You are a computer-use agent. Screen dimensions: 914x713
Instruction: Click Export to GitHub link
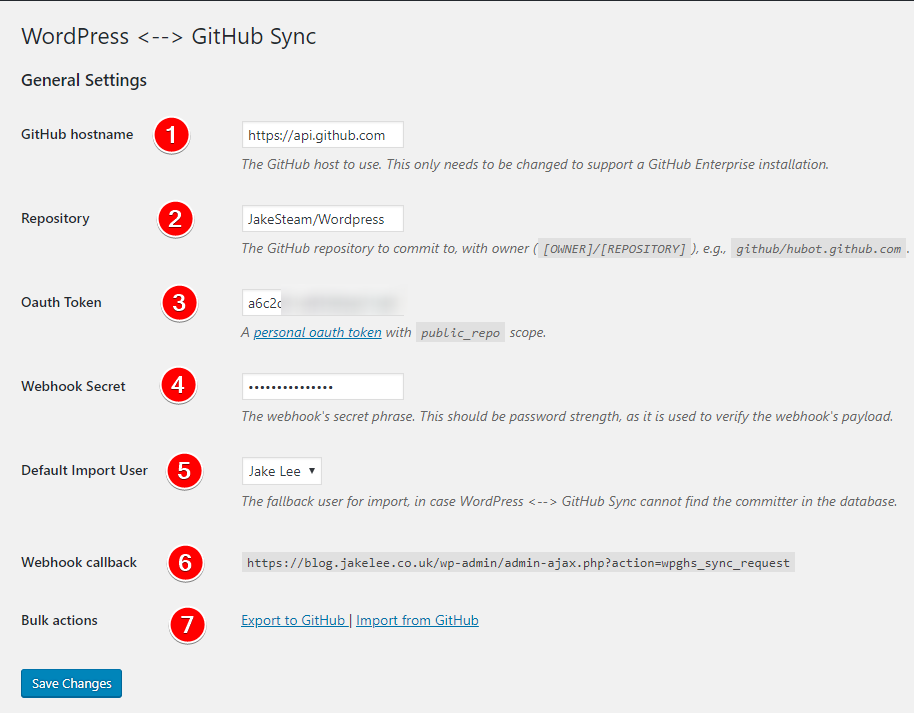click(x=293, y=620)
